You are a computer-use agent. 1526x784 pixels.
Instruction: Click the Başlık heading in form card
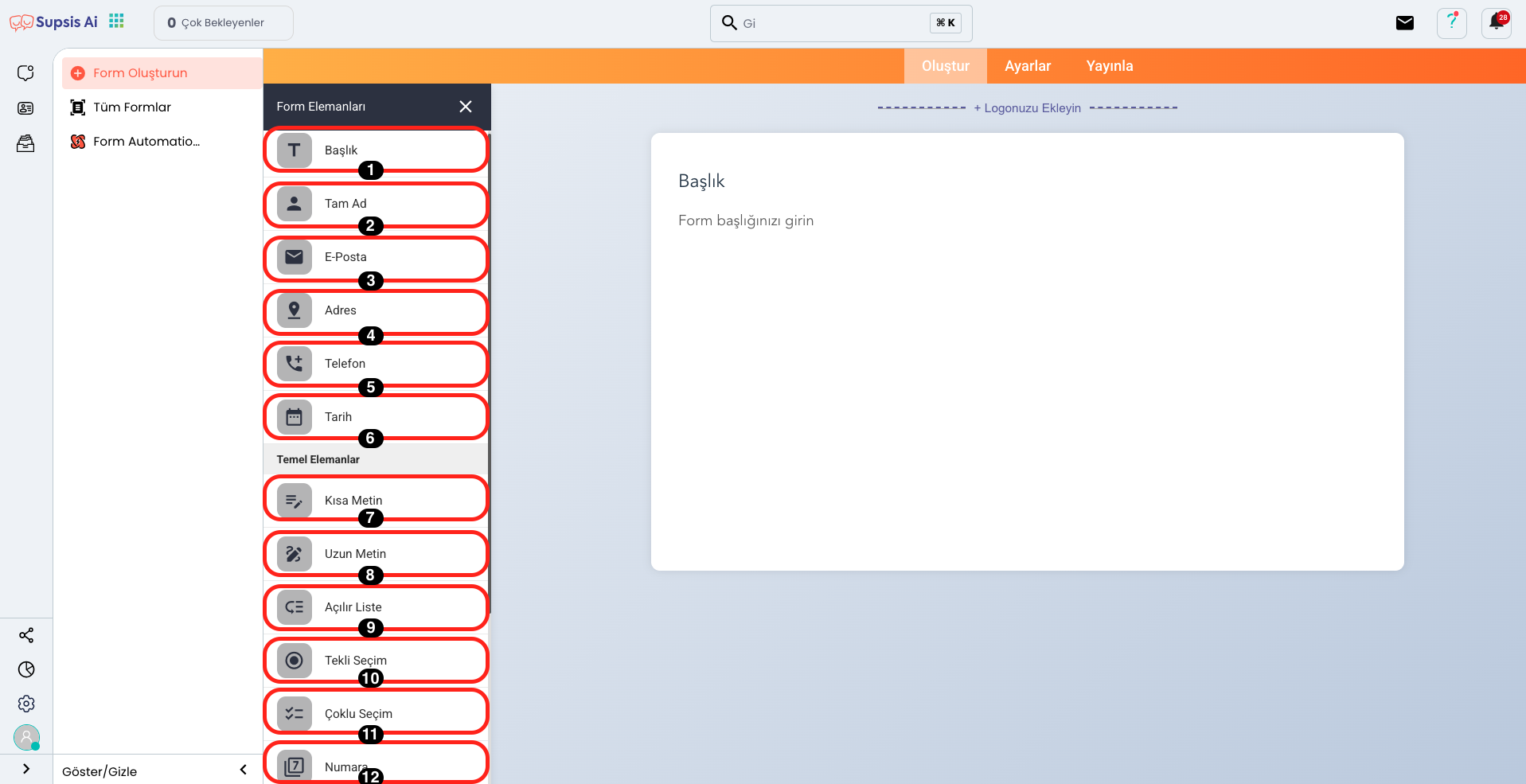click(x=701, y=181)
